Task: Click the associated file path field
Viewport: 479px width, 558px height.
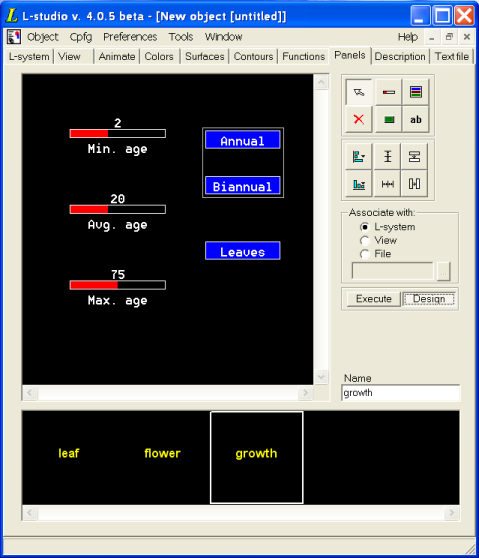Action: pos(393,272)
